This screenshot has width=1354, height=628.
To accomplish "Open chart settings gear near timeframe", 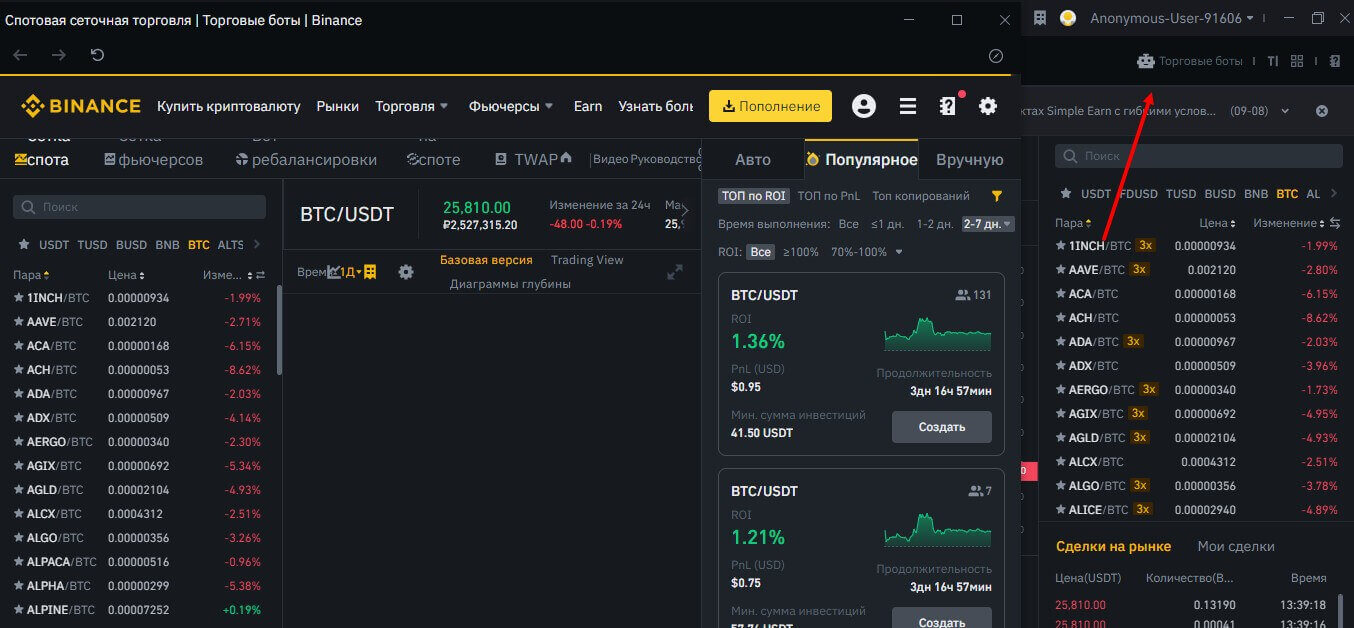I will click(405, 272).
